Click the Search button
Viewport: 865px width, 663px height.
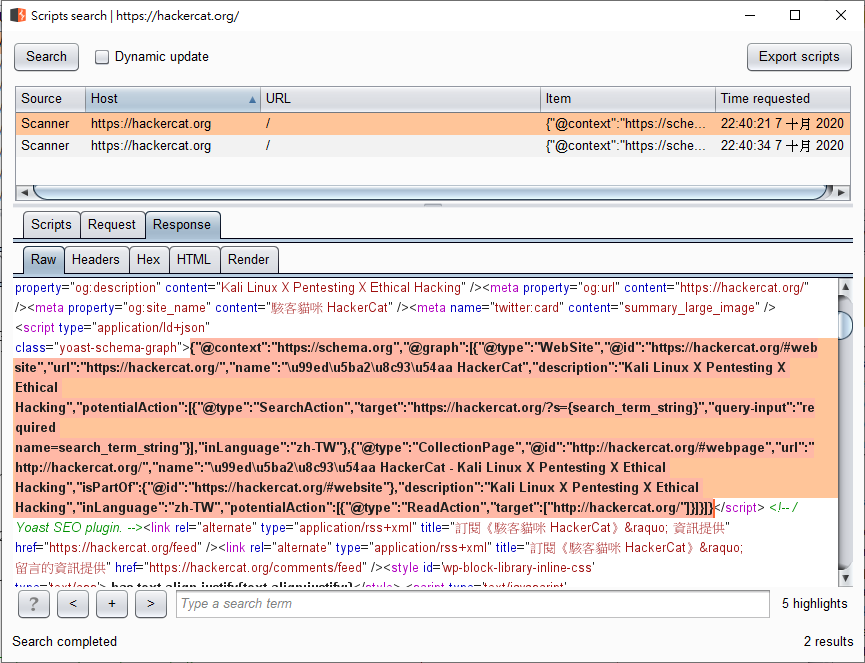(46, 57)
